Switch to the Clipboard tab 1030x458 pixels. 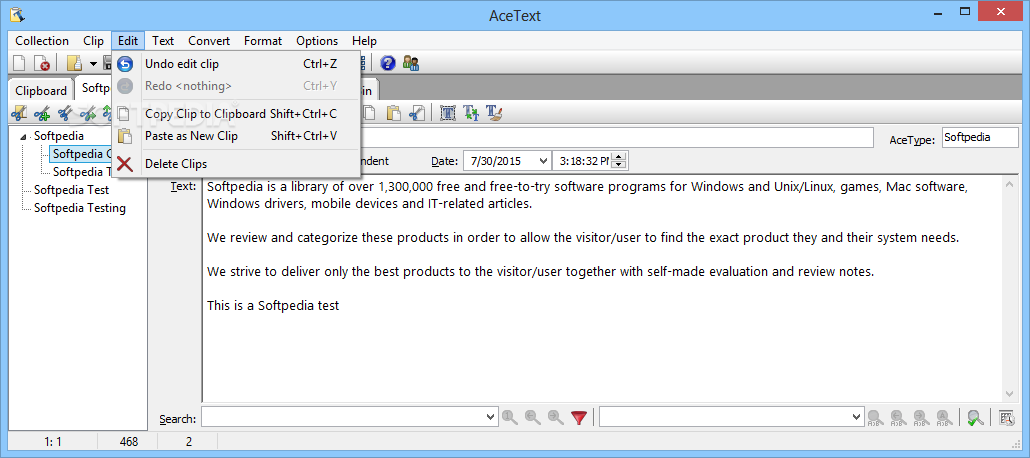pos(41,91)
